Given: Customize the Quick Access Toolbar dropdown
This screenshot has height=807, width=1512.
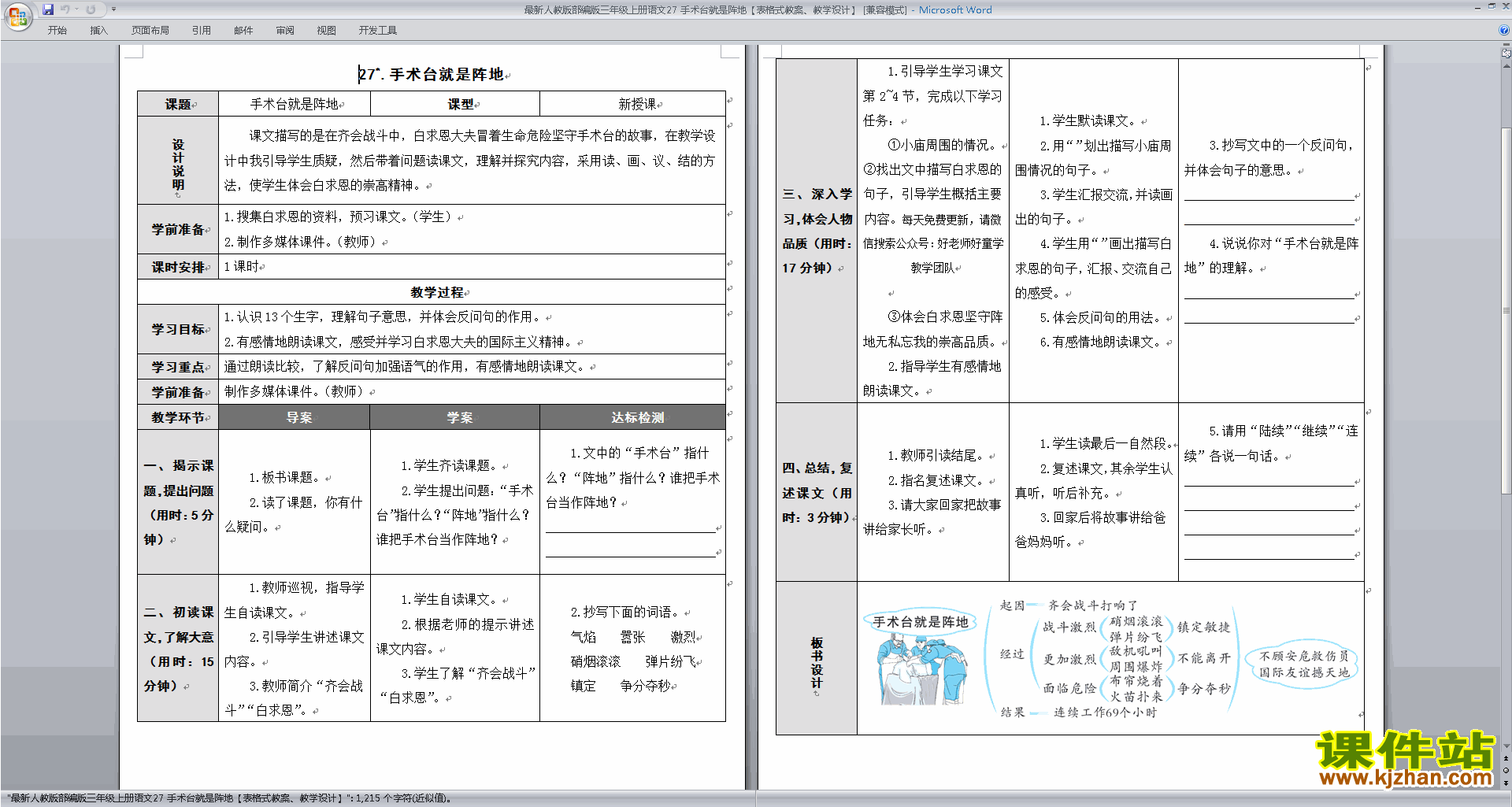Looking at the screenshot, I should point(113,9).
